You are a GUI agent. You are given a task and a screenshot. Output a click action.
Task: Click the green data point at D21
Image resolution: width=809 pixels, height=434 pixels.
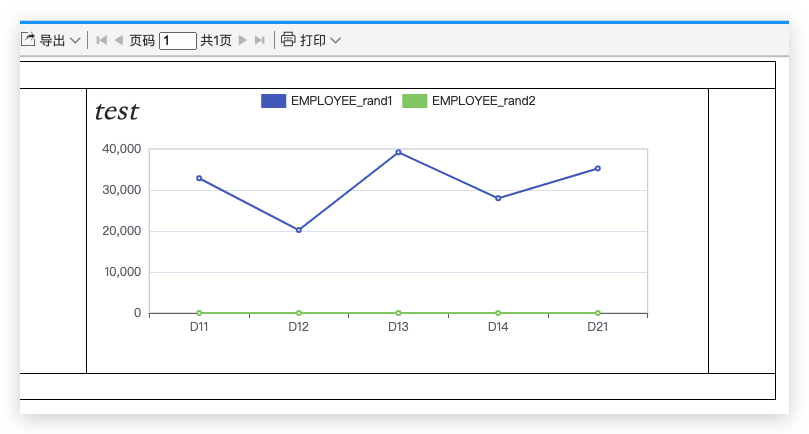tap(597, 313)
